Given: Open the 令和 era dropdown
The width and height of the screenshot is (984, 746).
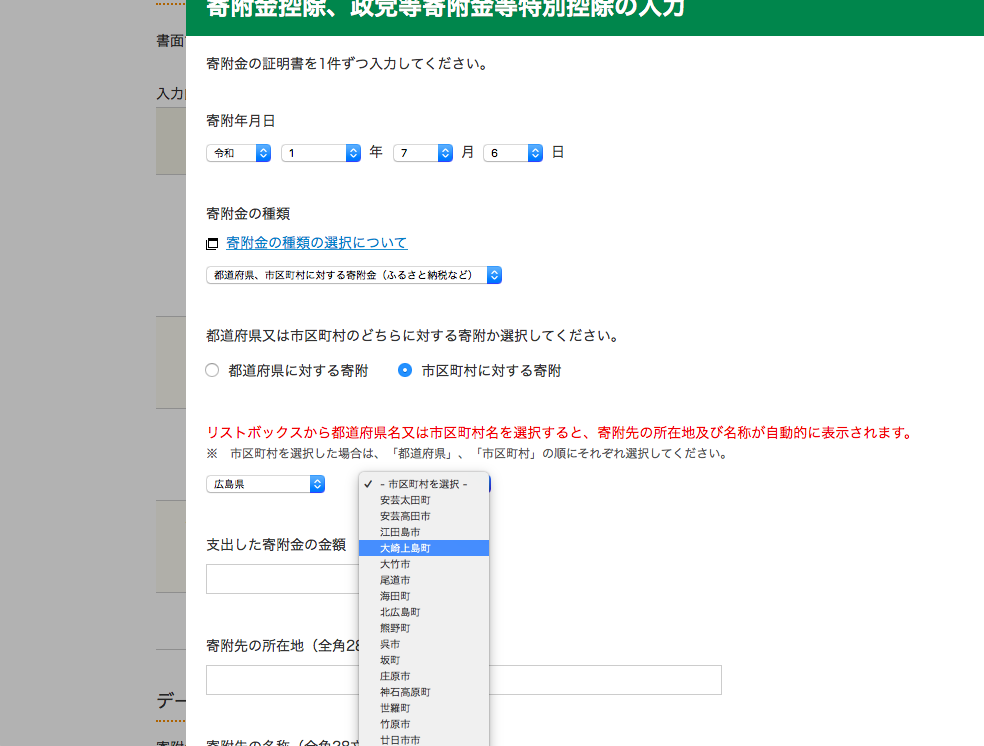Looking at the screenshot, I should point(238,152).
